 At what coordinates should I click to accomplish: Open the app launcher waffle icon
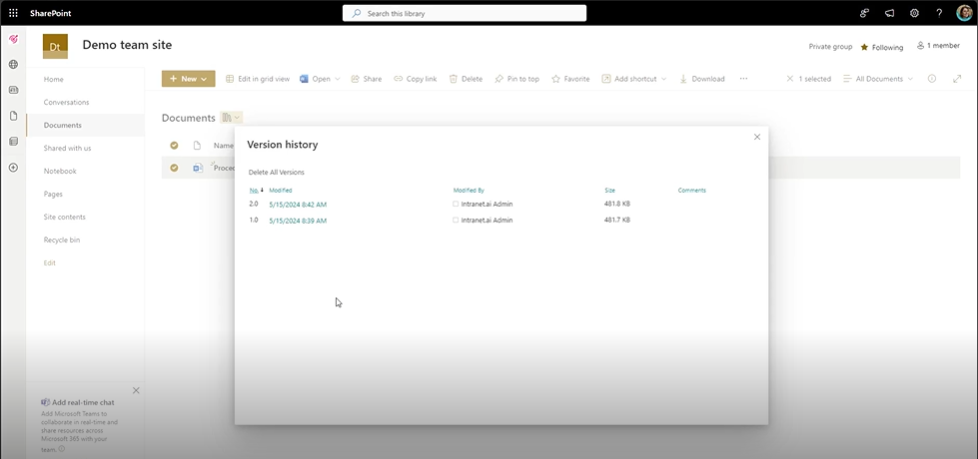[13, 13]
